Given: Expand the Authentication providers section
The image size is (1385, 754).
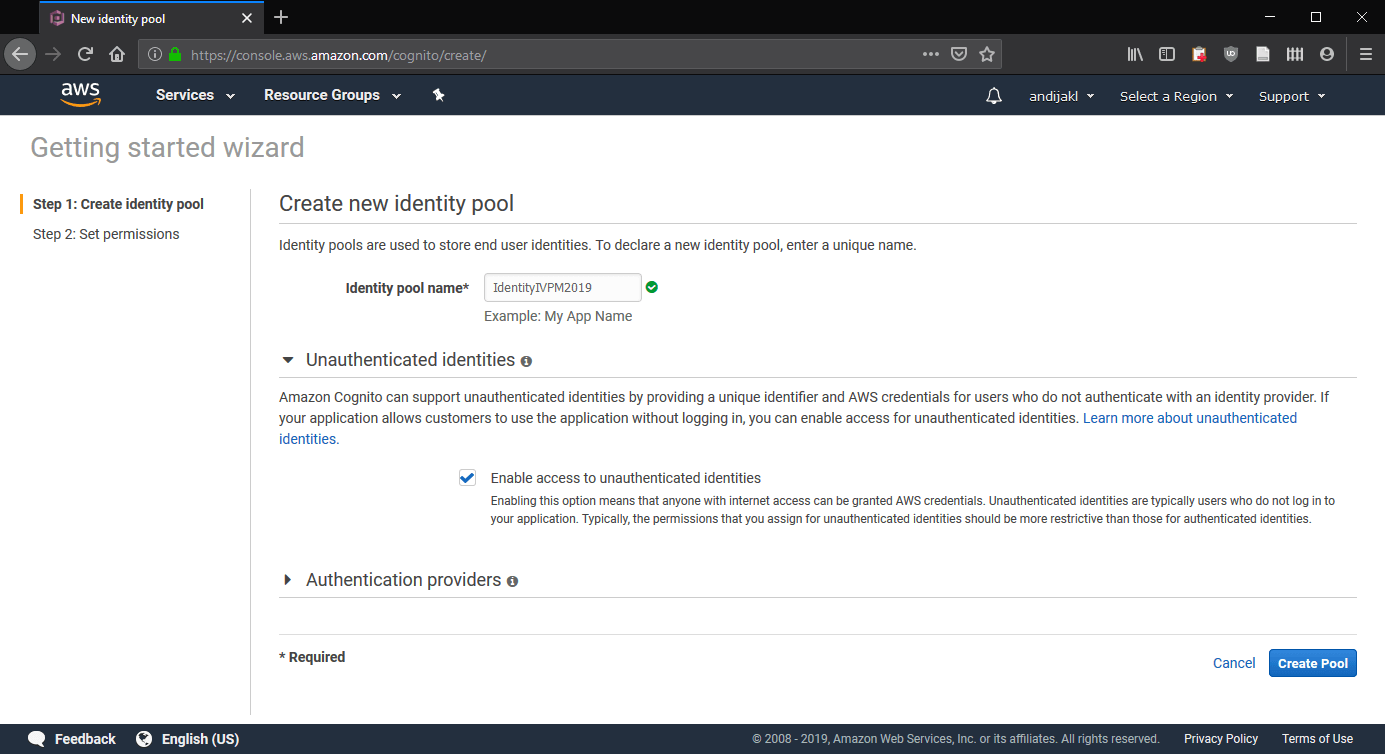Looking at the screenshot, I should point(288,580).
